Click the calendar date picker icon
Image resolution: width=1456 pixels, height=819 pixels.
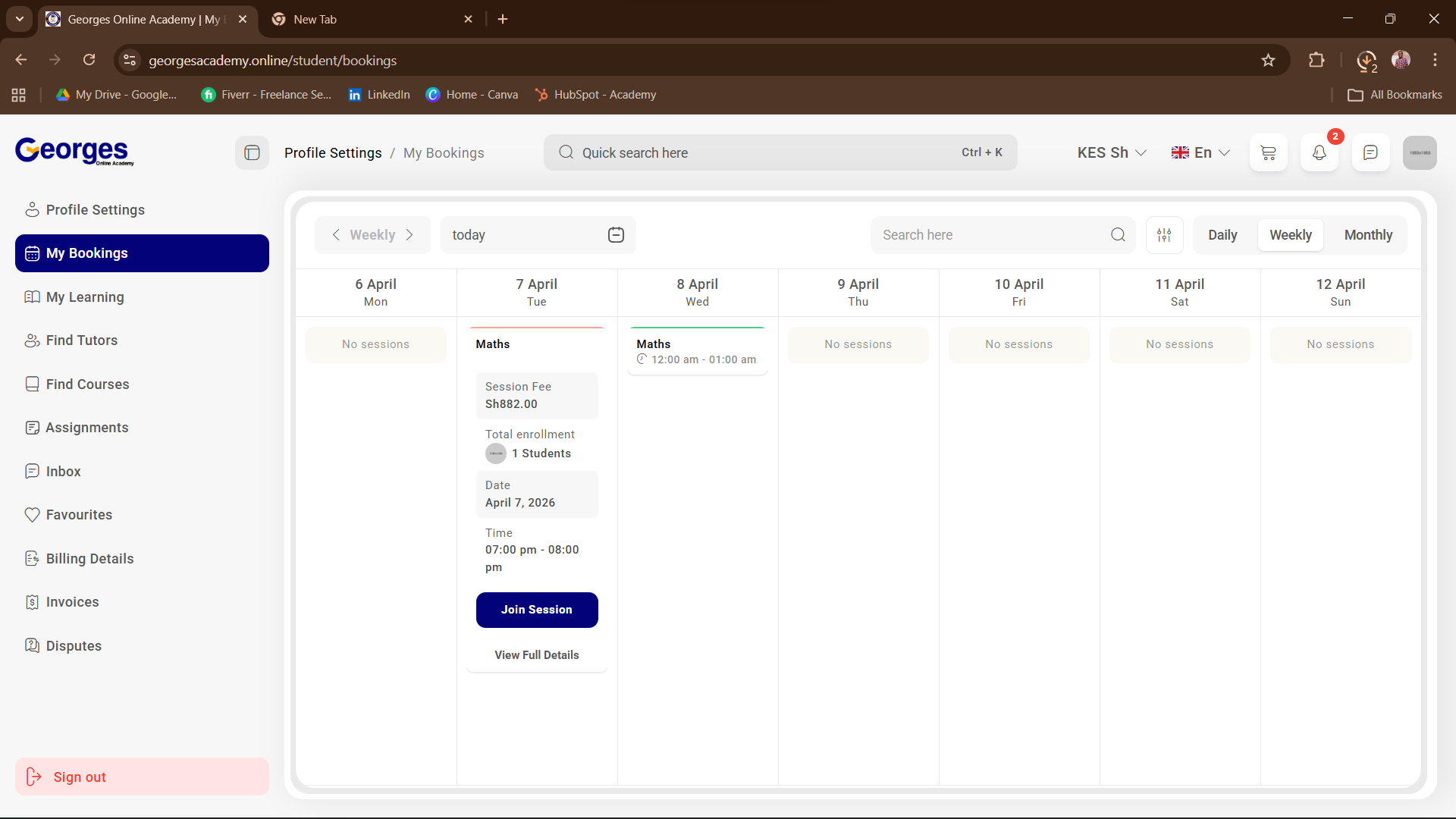(x=616, y=235)
